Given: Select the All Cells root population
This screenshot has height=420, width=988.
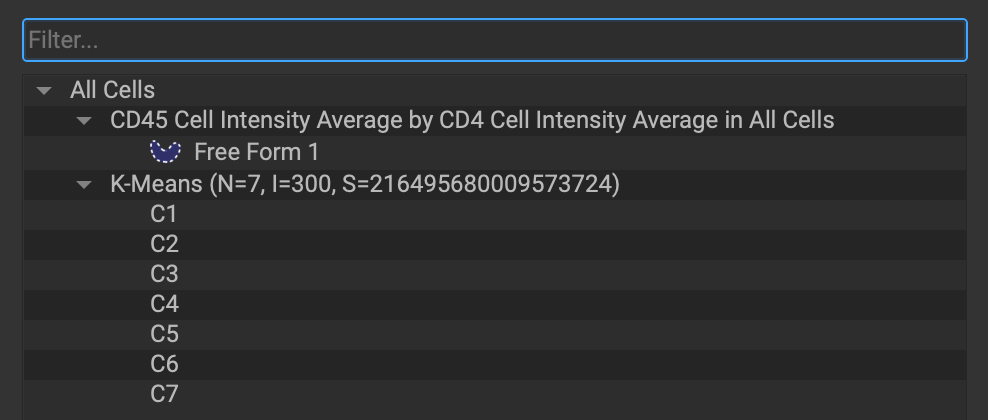Looking at the screenshot, I should (112, 90).
